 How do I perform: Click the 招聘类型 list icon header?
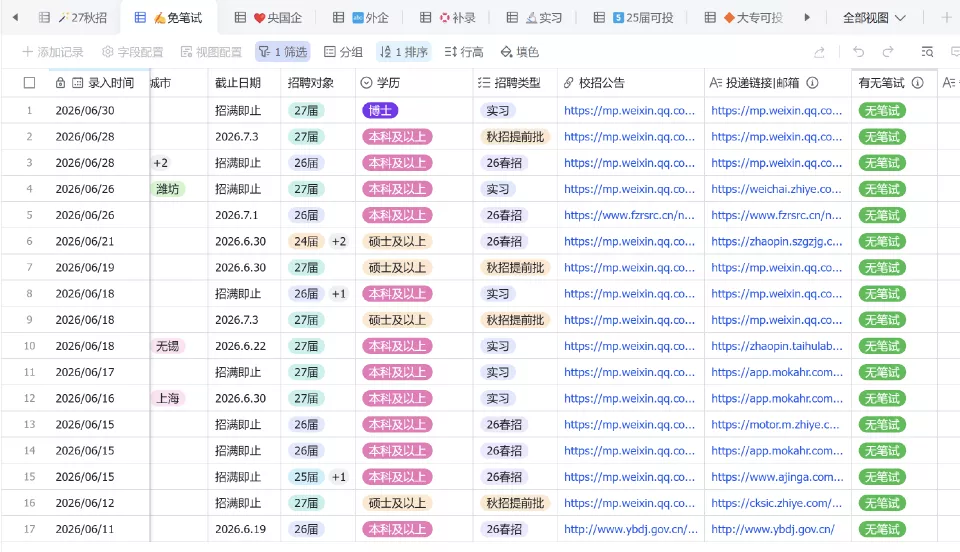[484, 83]
